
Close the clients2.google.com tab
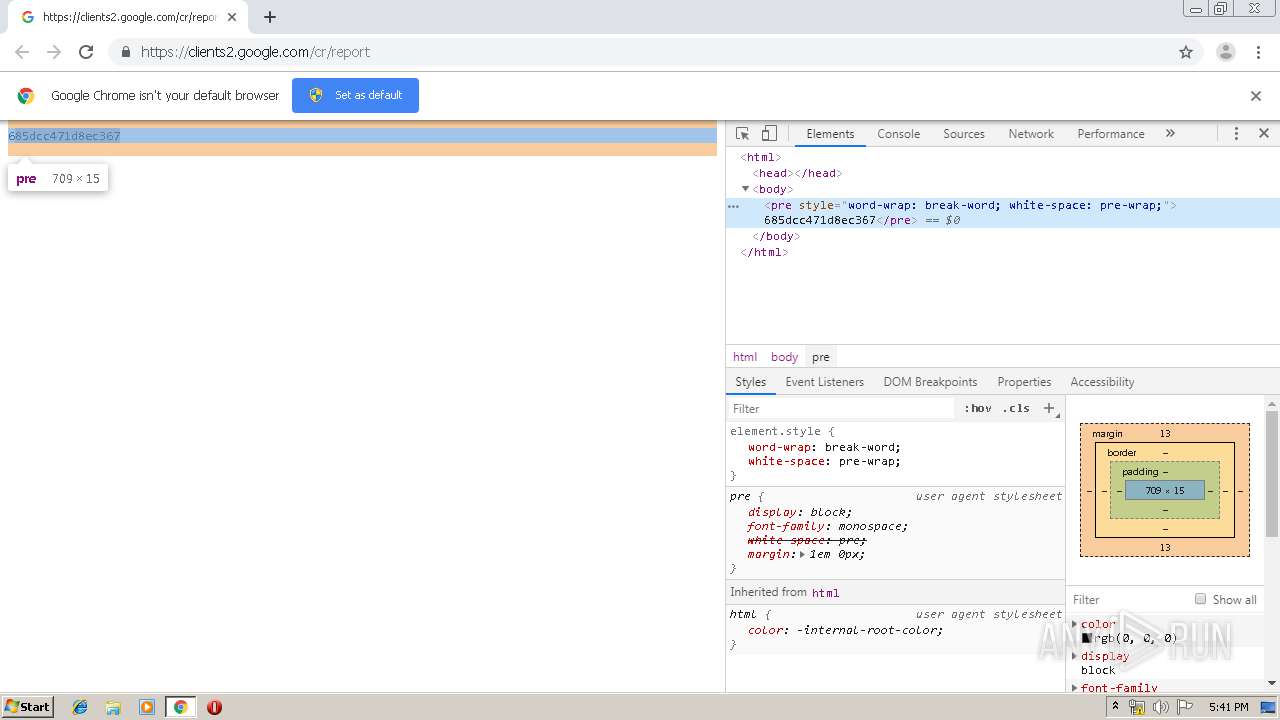pyautogui.click(x=232, y=17)
